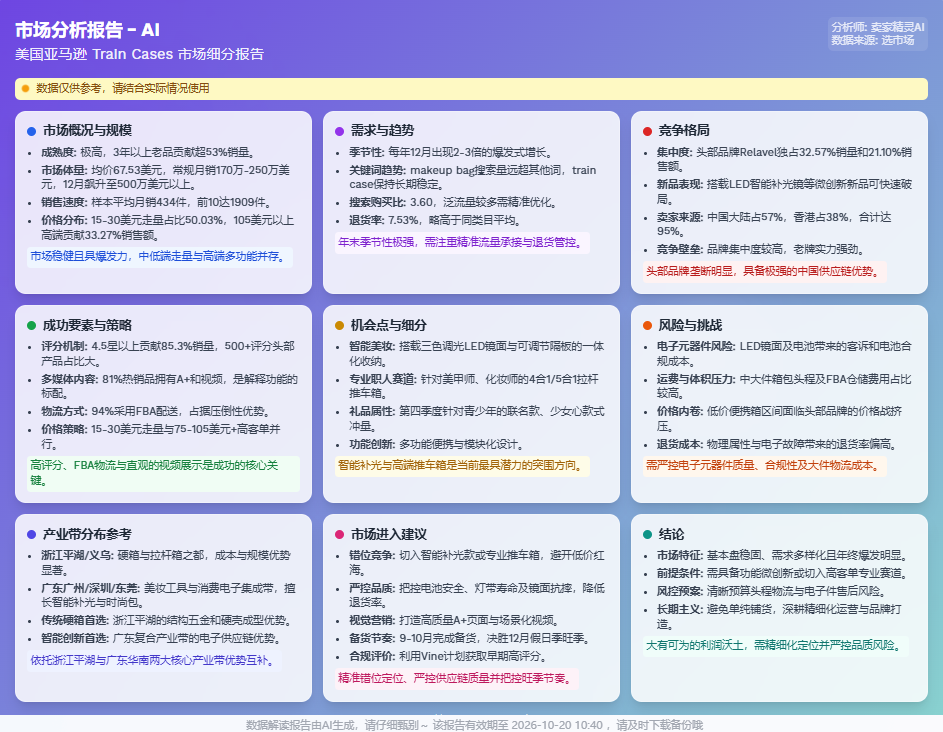This screenshot has width=943, height=732.
Task: Click the 价格分布 bullet with 50.03%
Action: pos(168,228)
